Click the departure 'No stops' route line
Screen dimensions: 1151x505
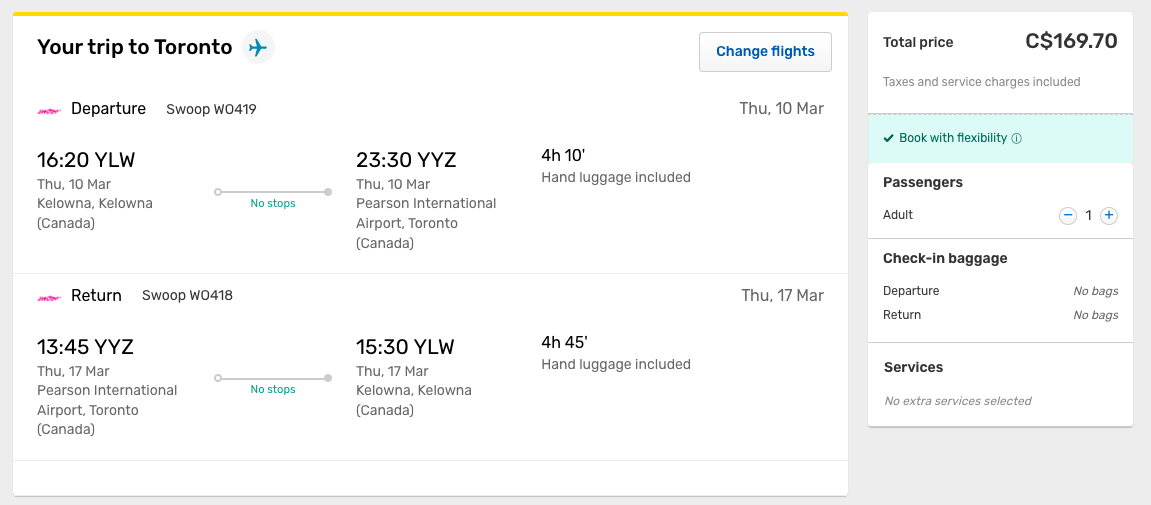273,192
